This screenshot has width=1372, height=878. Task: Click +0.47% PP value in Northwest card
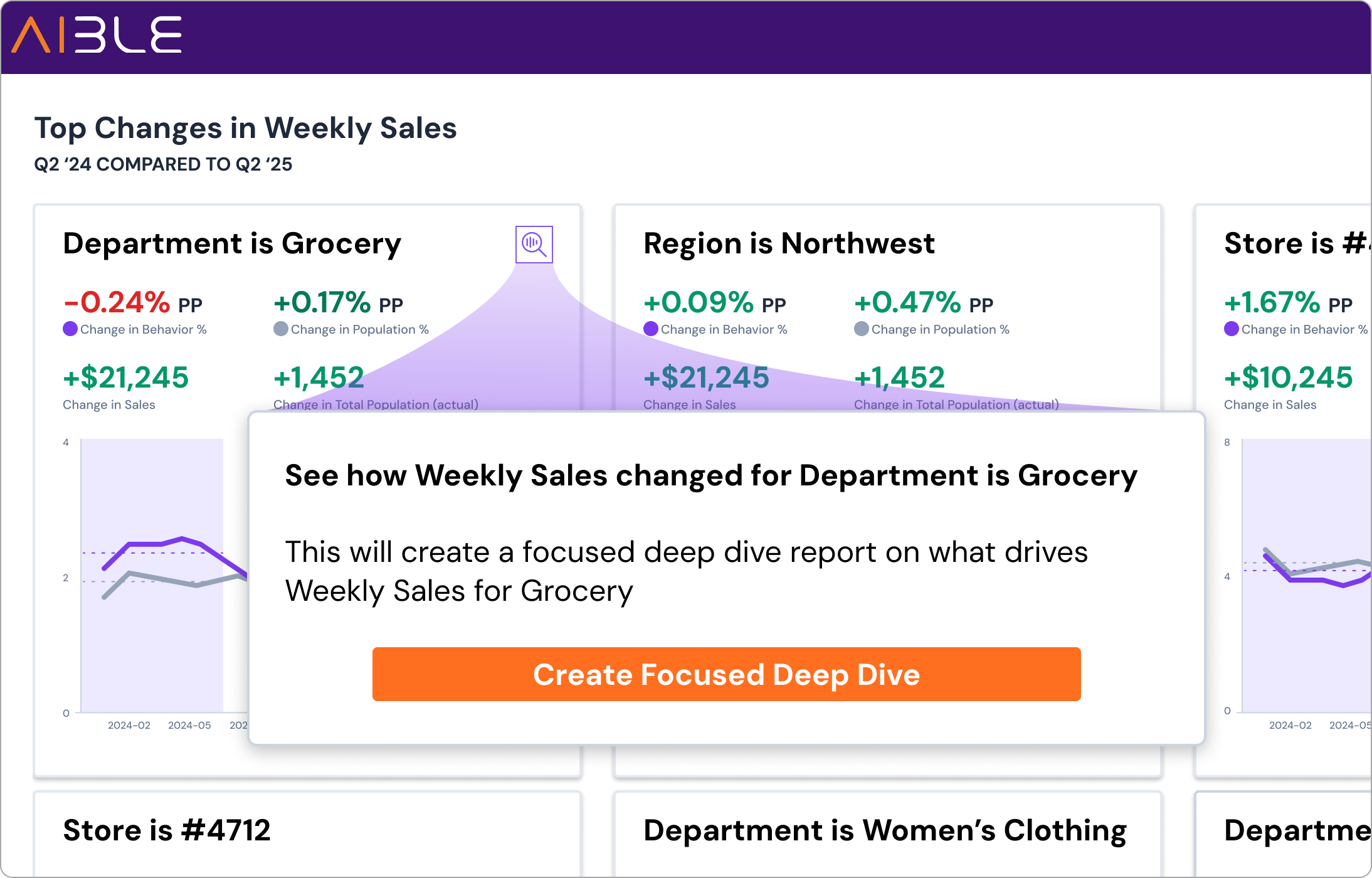(x=923, y=303)
